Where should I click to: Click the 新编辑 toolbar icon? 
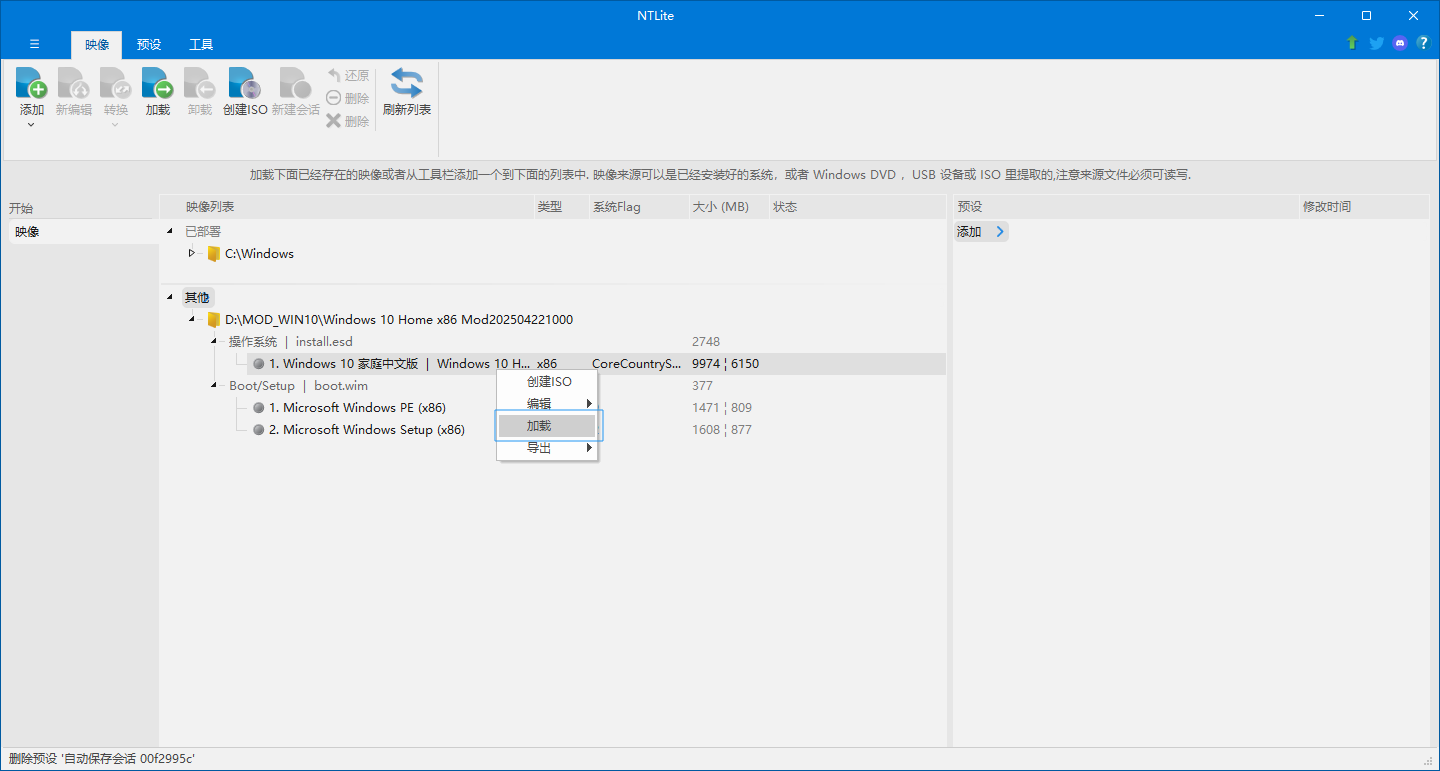(x=73, y=83)
